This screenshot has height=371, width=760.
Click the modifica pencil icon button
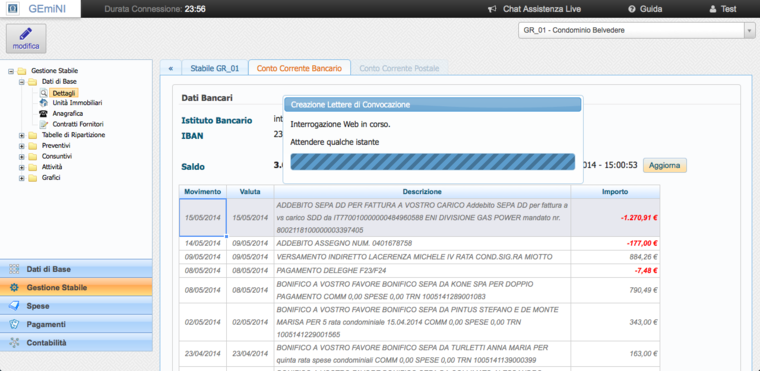point(26,38)
